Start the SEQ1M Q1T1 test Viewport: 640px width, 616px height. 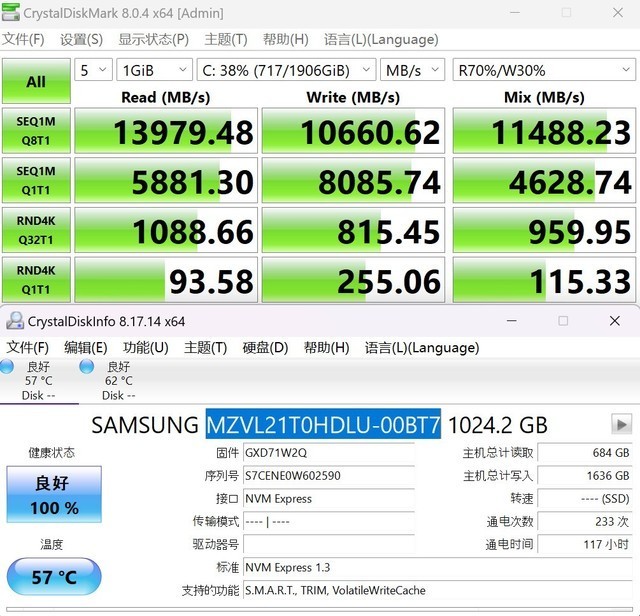pos(36,180)
